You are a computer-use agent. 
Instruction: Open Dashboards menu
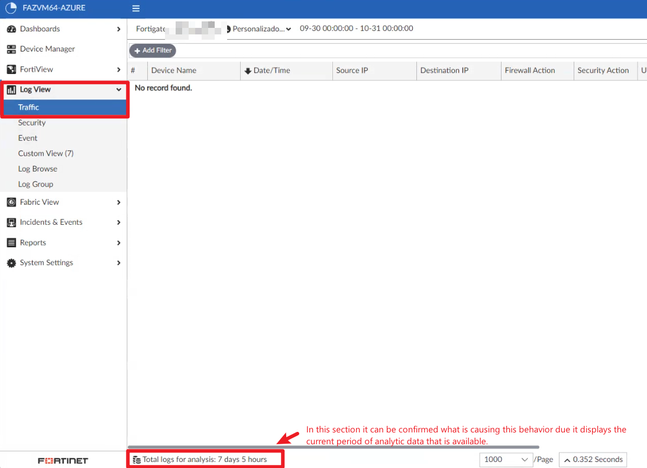(x=64, y=29)
